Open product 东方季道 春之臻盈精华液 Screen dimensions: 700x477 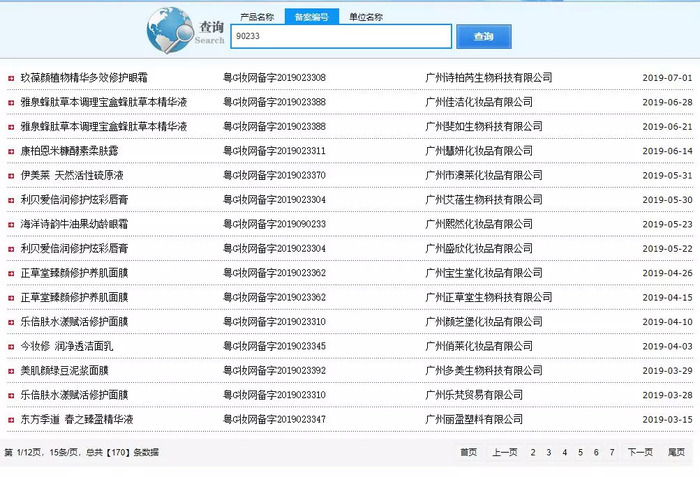[77, 419]
